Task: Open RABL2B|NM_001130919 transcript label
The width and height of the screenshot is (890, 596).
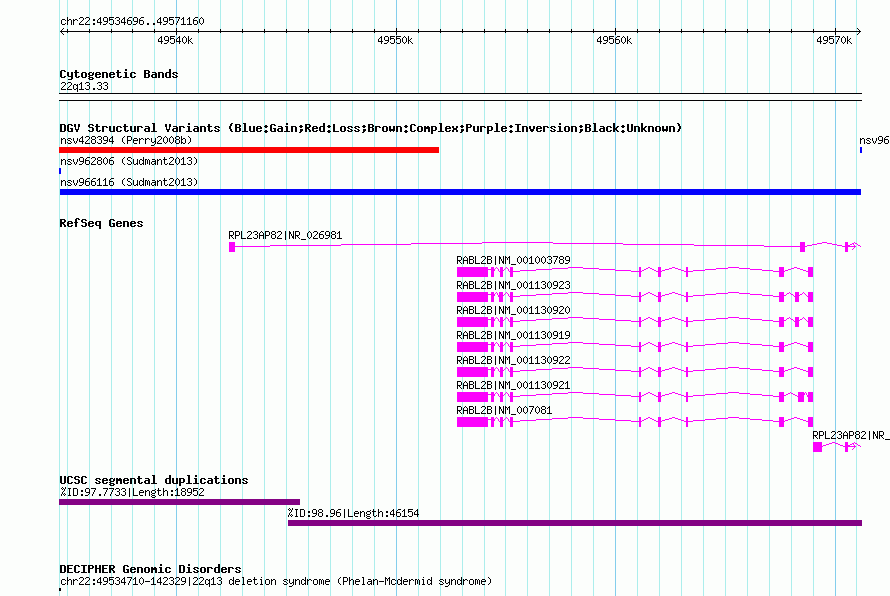Action: coord(513,335)
